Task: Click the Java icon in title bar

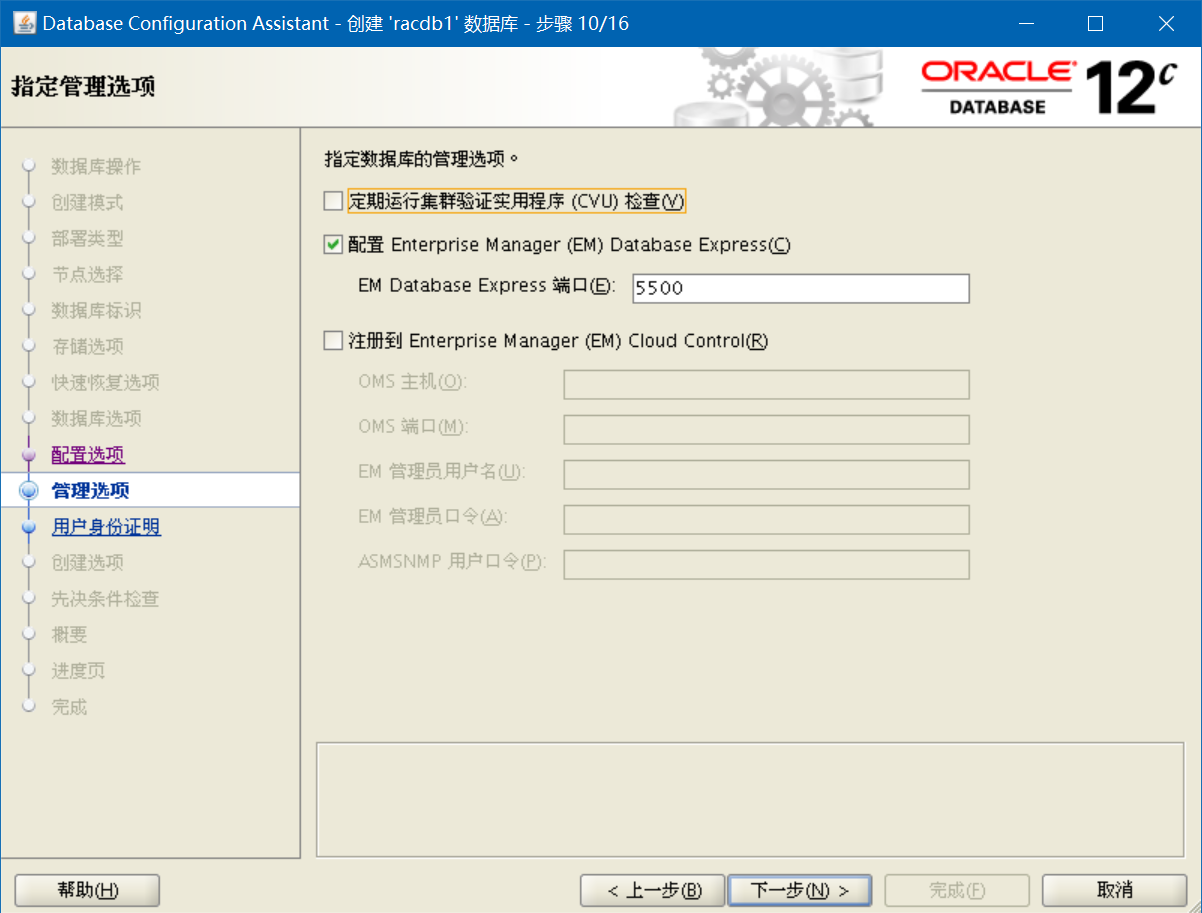Action: point(23,23)
